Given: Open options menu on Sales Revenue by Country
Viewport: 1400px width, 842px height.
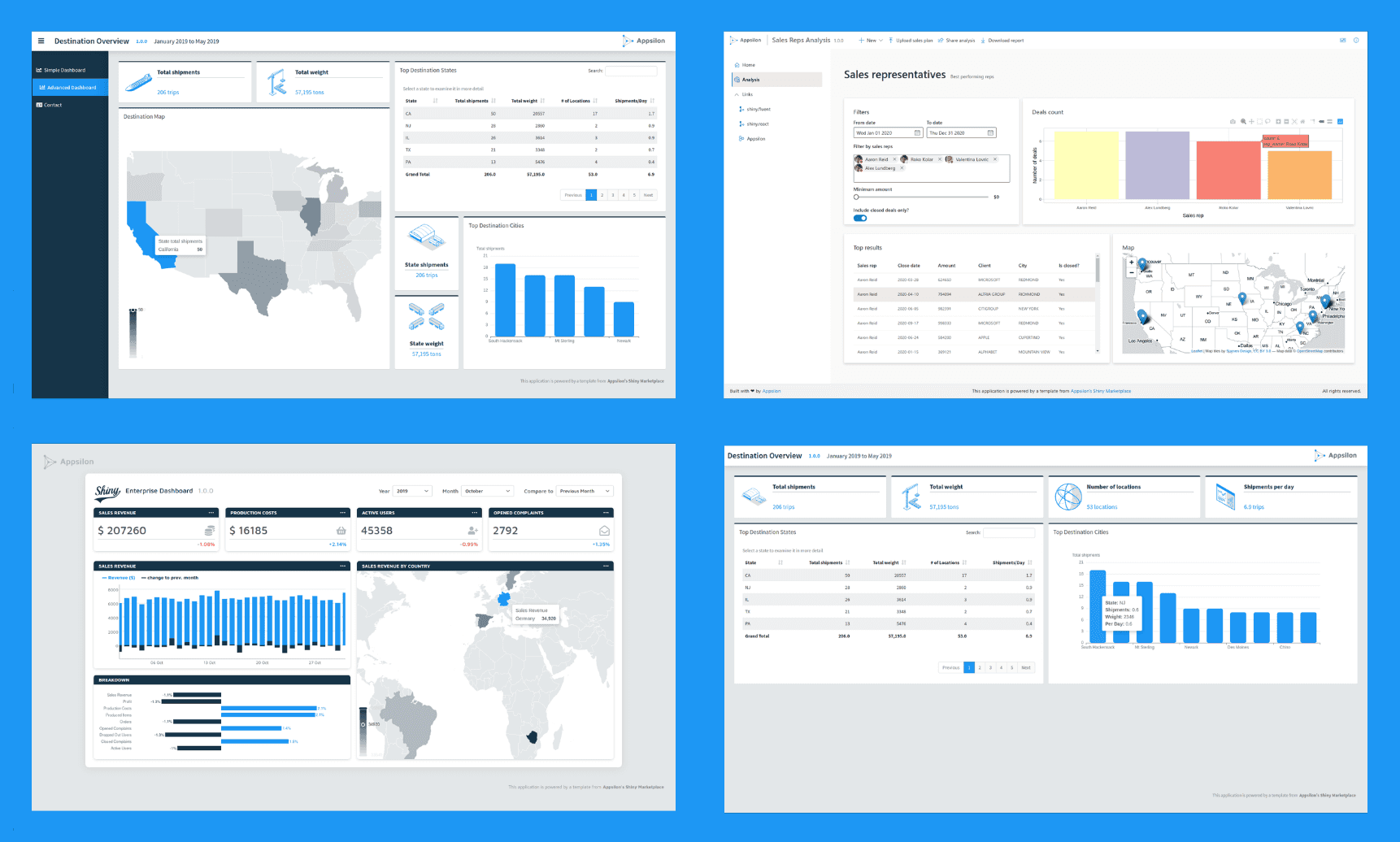Looking at the screenshot, I should [606, 566].
